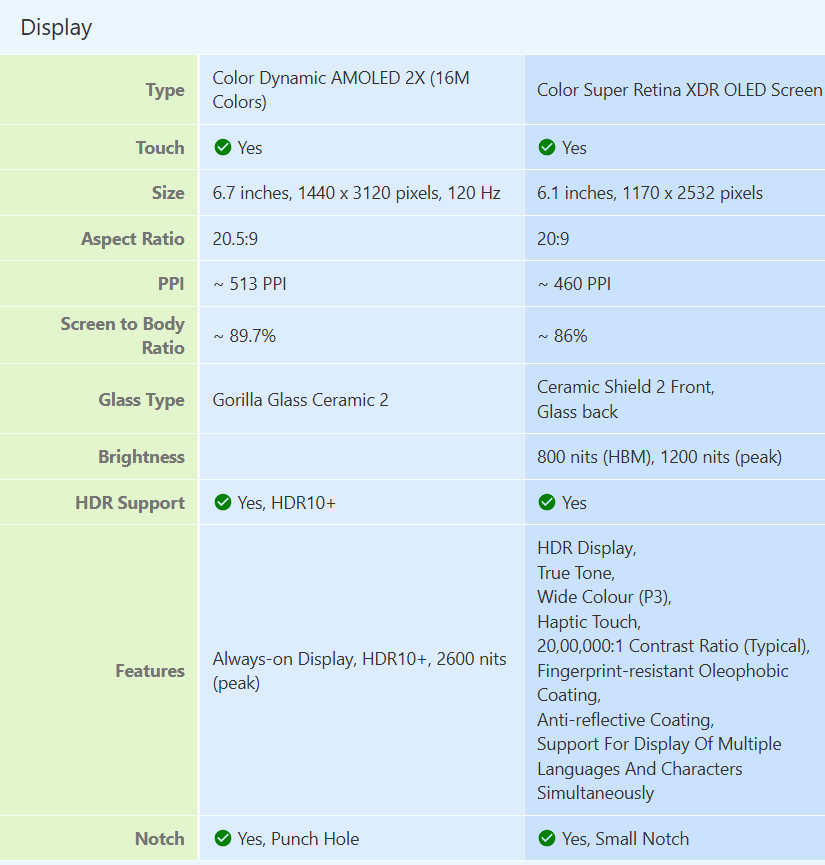Click the Features row label
This screenshot has height=865, width=825.
(x=150, y=671)
